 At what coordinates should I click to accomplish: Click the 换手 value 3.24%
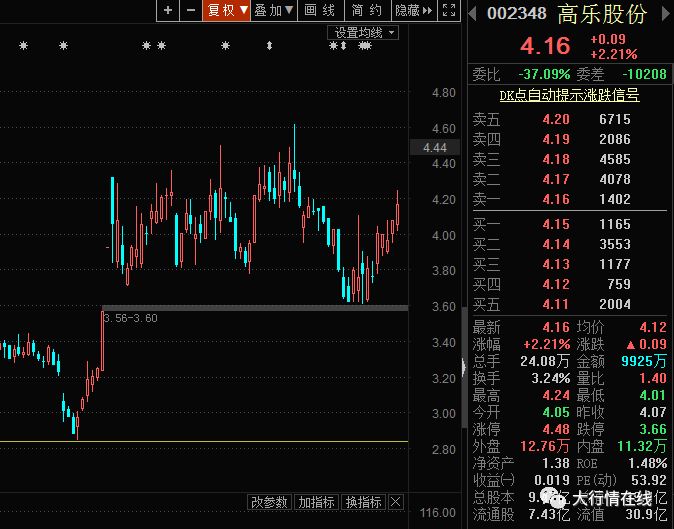click(x=551, y=379)
